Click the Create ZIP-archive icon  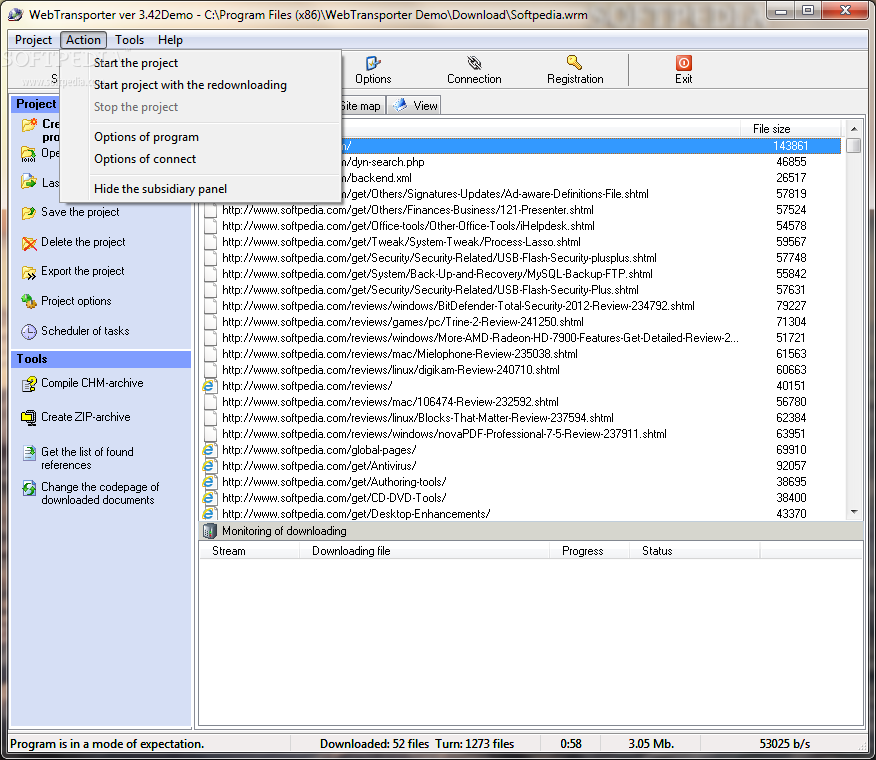[x=29, y=418]
